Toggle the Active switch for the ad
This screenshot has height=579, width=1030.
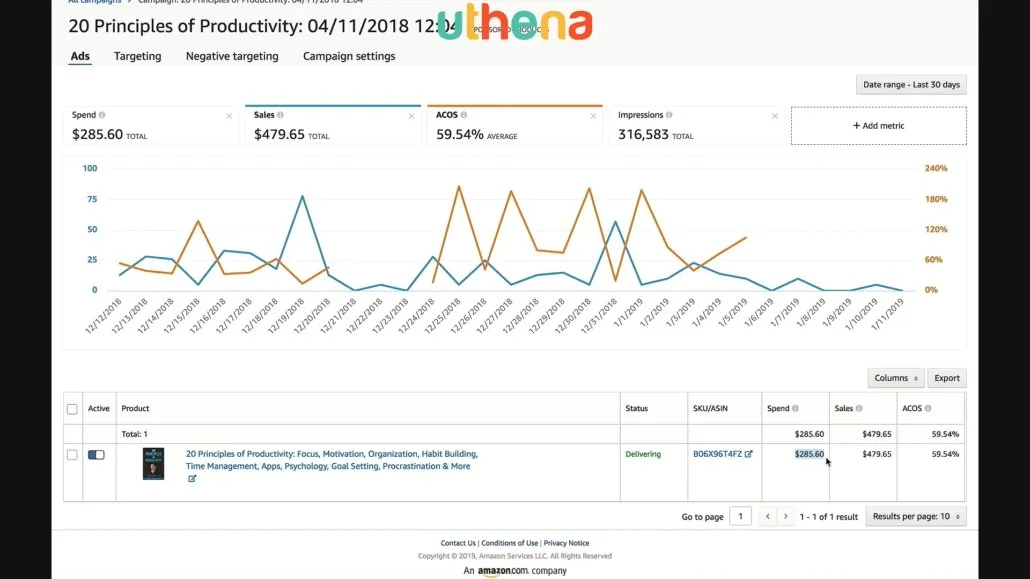pos(97,455)
